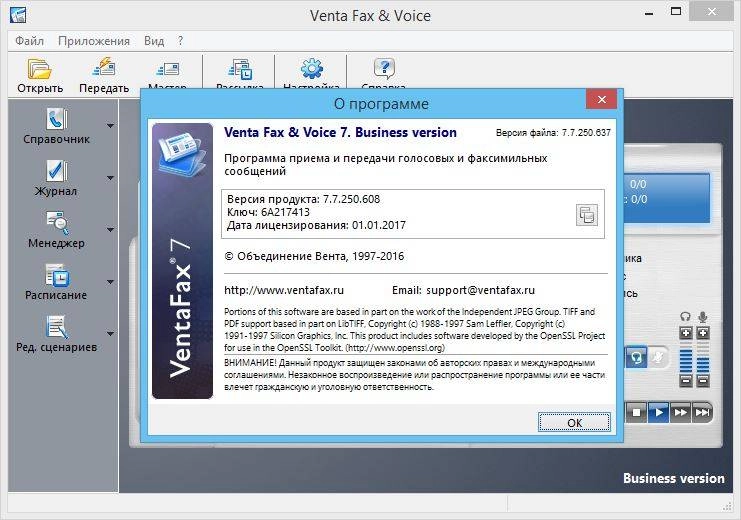Screen dimensions: 741x520
Task: Click the Stop playback button
Action: (636, 413)
